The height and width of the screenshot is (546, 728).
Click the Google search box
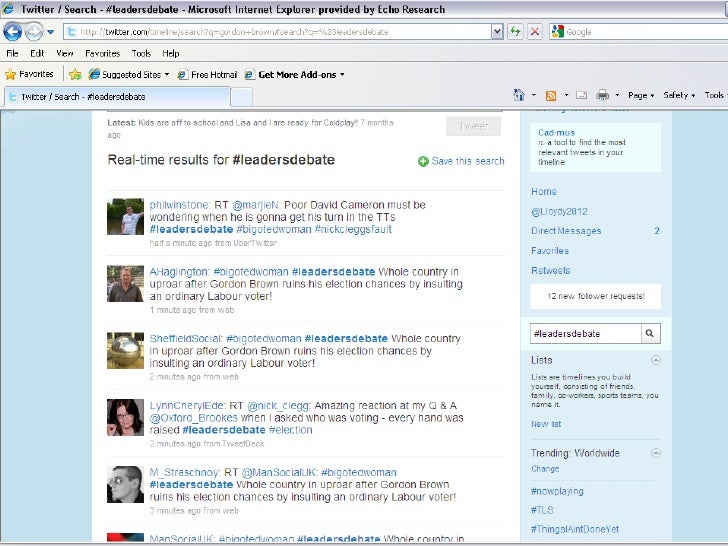(x=645, y=32)
